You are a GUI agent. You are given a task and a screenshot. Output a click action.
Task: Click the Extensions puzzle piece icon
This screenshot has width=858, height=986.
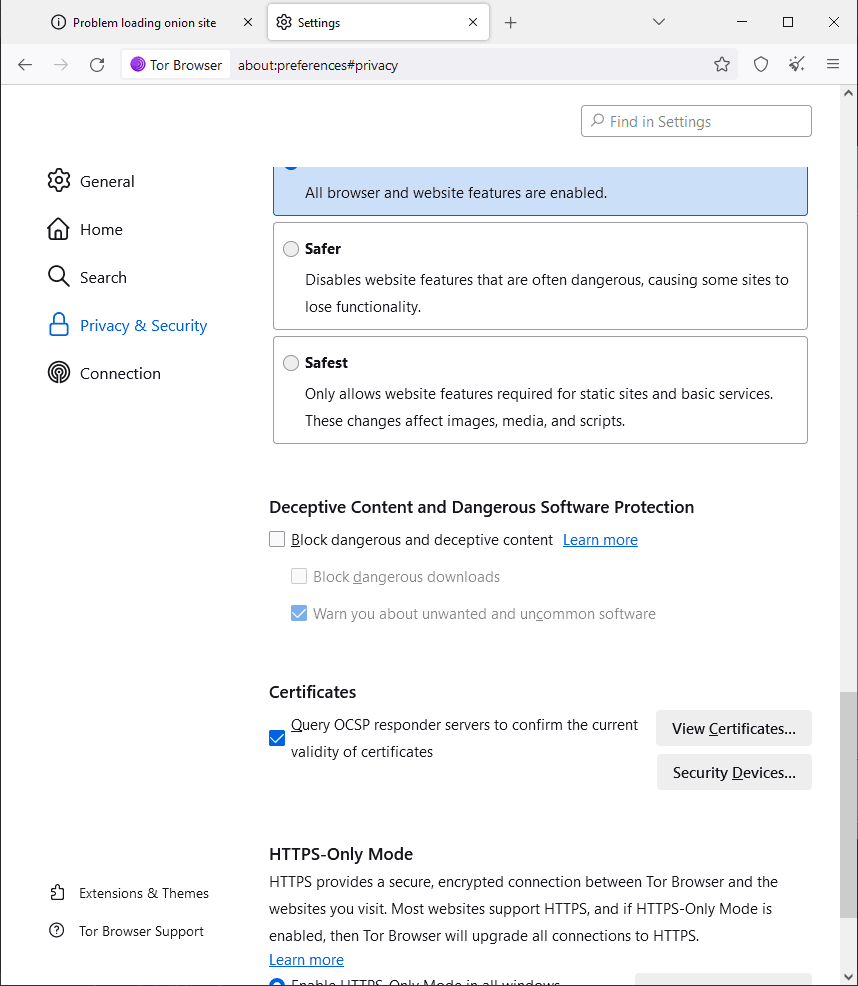(57, 892)
